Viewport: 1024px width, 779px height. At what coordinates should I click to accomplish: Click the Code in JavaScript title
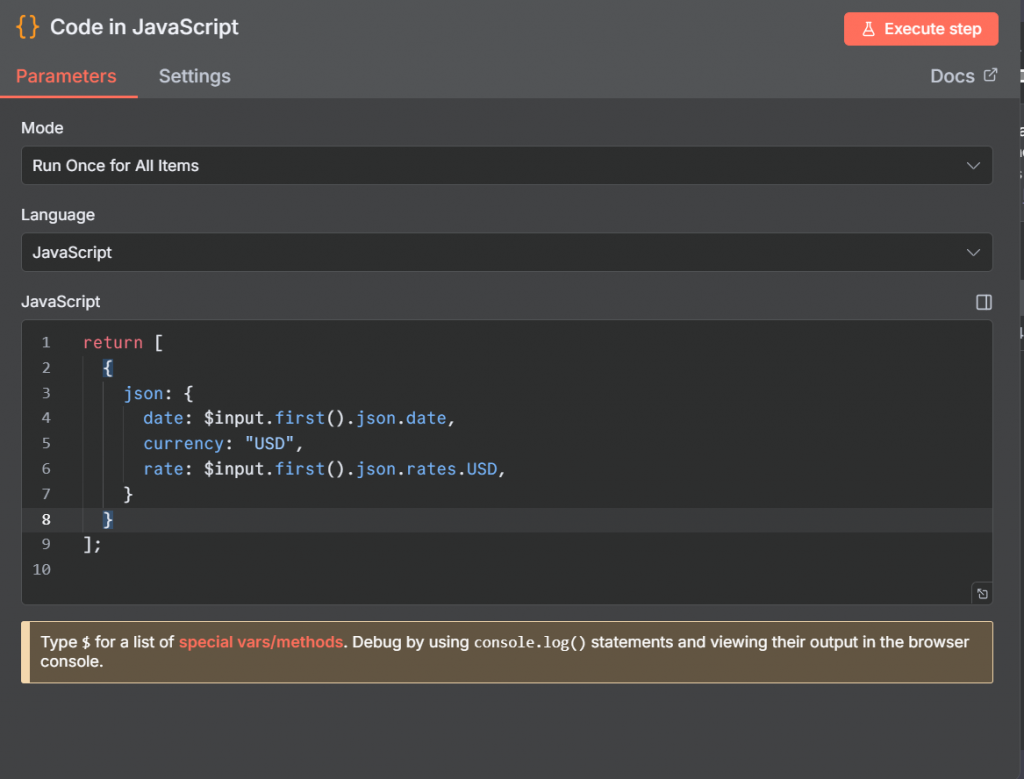click(x=144, y=27)
